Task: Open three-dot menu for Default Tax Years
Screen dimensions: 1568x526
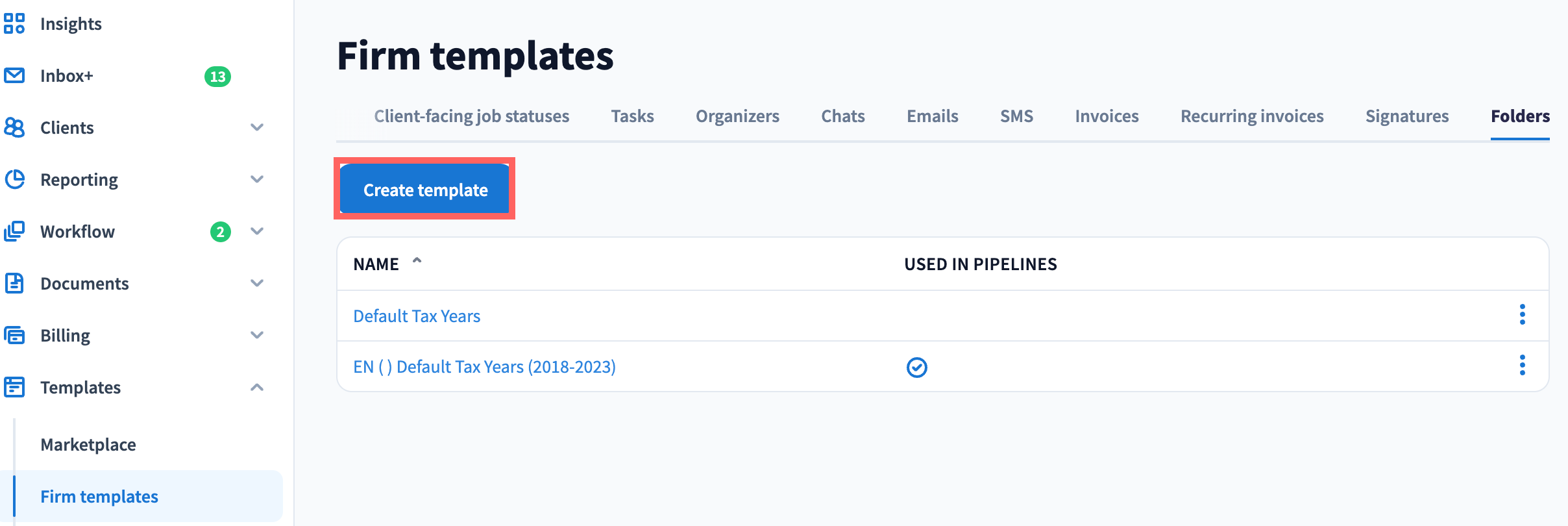Action: (x=1522, y=315)
